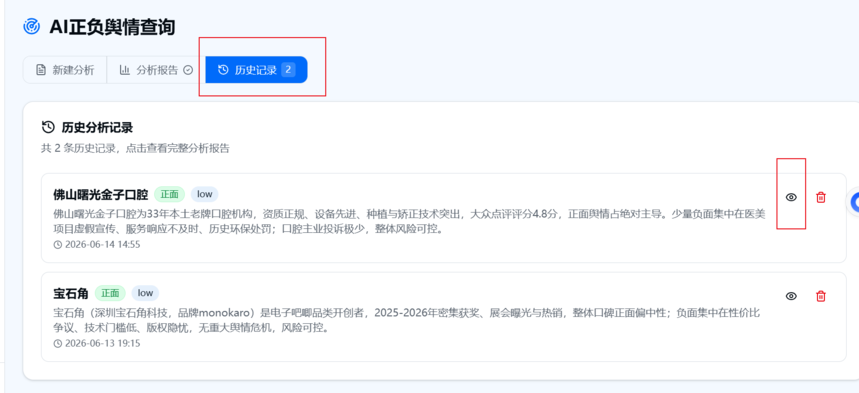Click the history clock icon on the 历史记录 tab

tap(223, 70)
